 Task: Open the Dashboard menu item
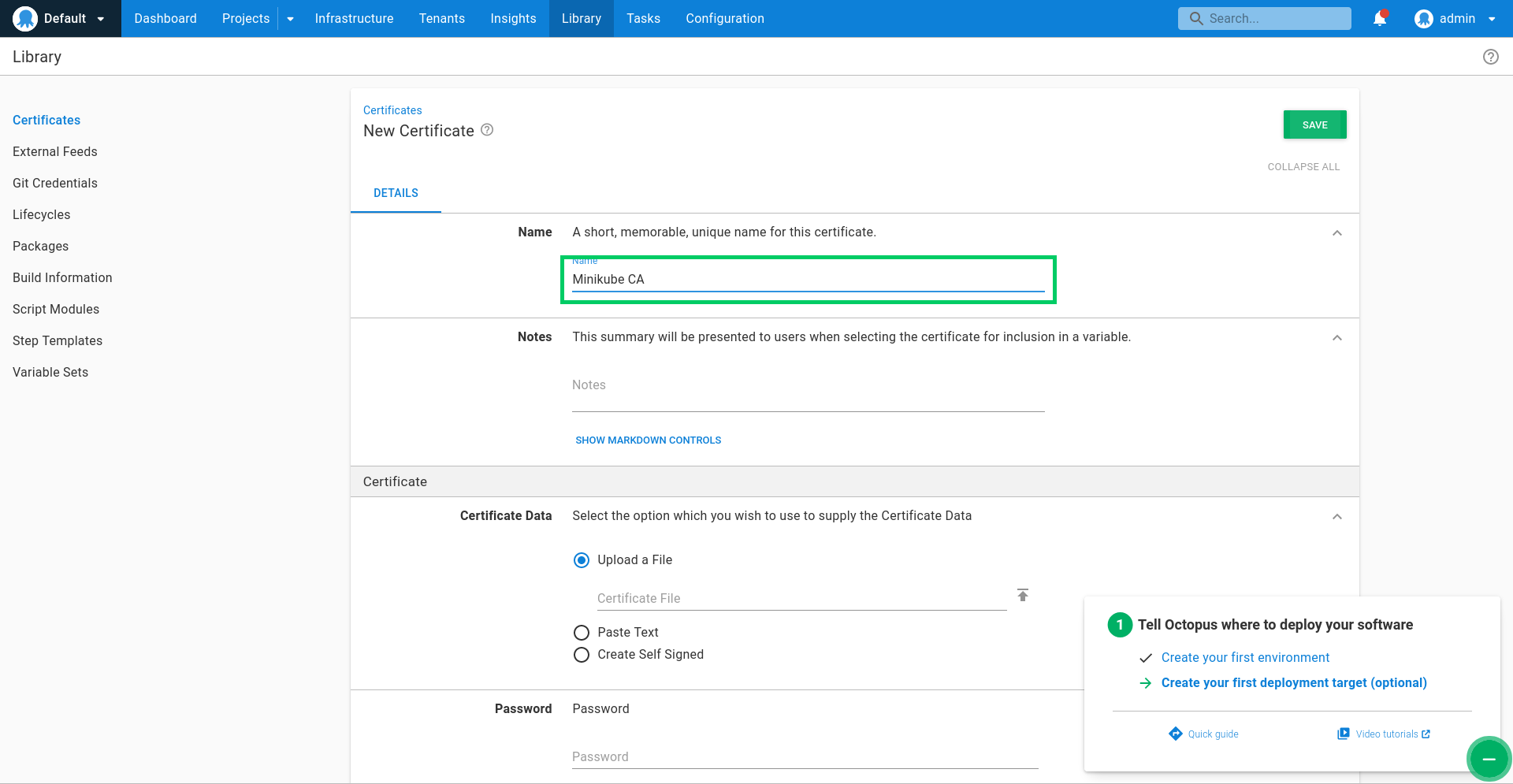[165, 18]
